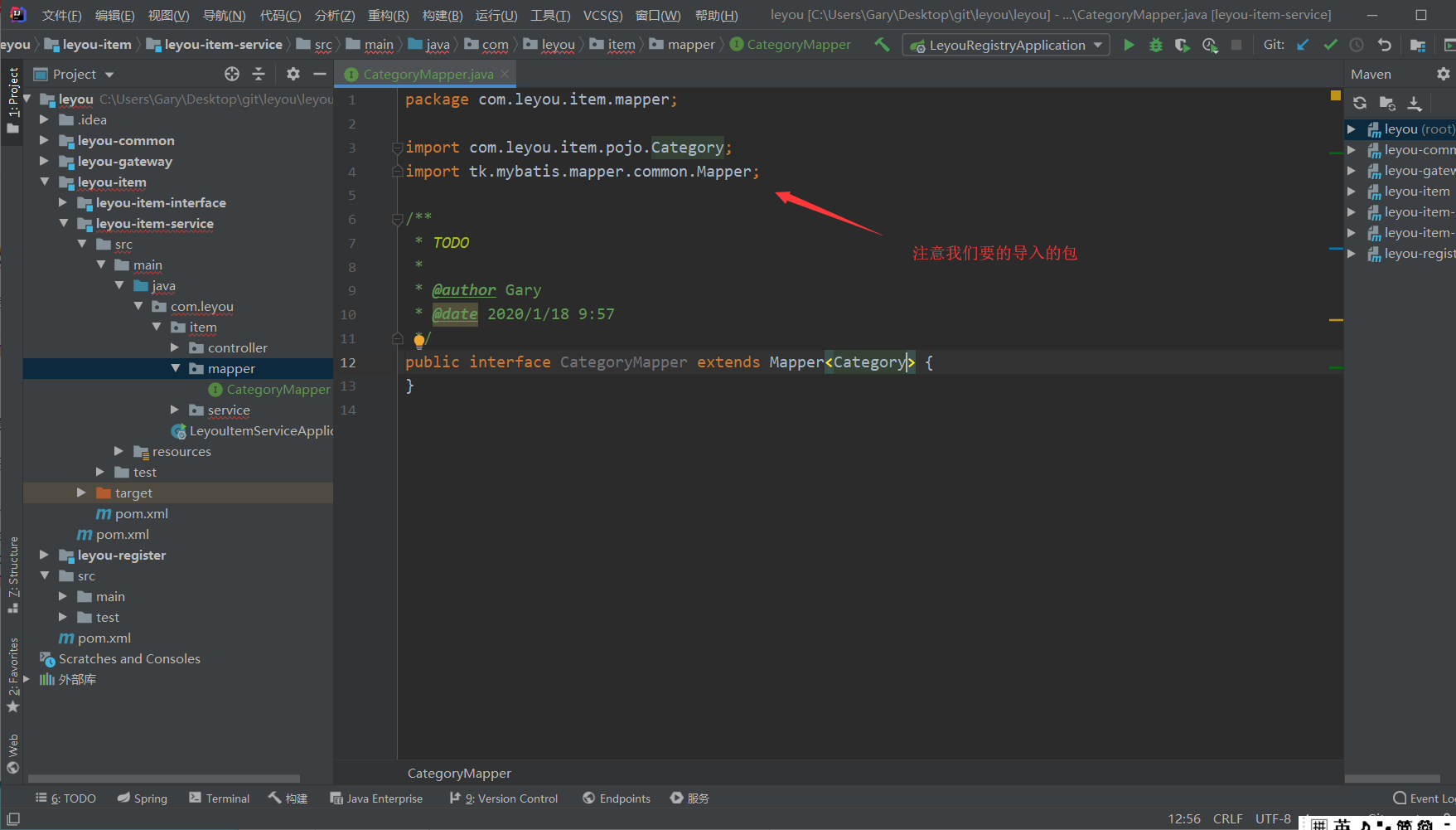Hide the Project panel with minus icon
The height and width of the screenshot is (830, 1456).
click(x=320, y=74)
